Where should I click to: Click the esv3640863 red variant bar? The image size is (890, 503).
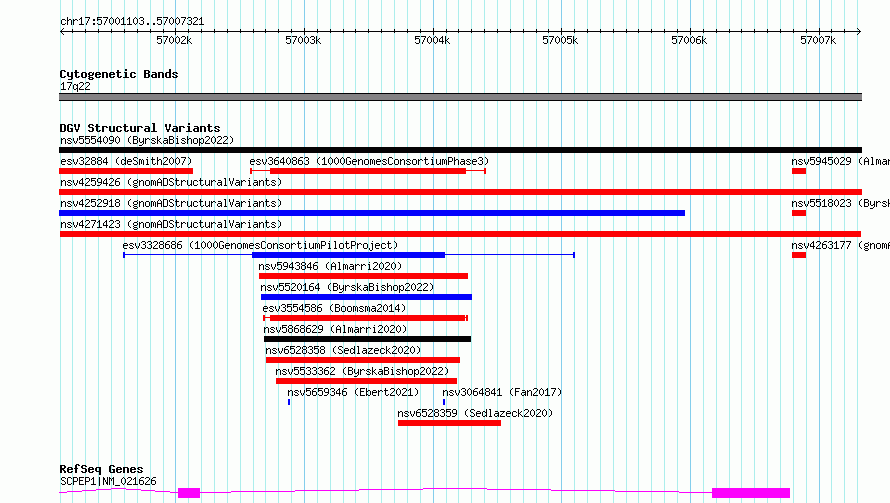tap(368, 171)
